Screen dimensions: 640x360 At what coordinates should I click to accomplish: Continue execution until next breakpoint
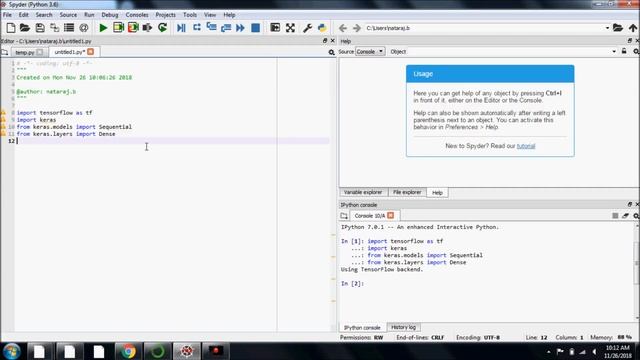point(240,28)
